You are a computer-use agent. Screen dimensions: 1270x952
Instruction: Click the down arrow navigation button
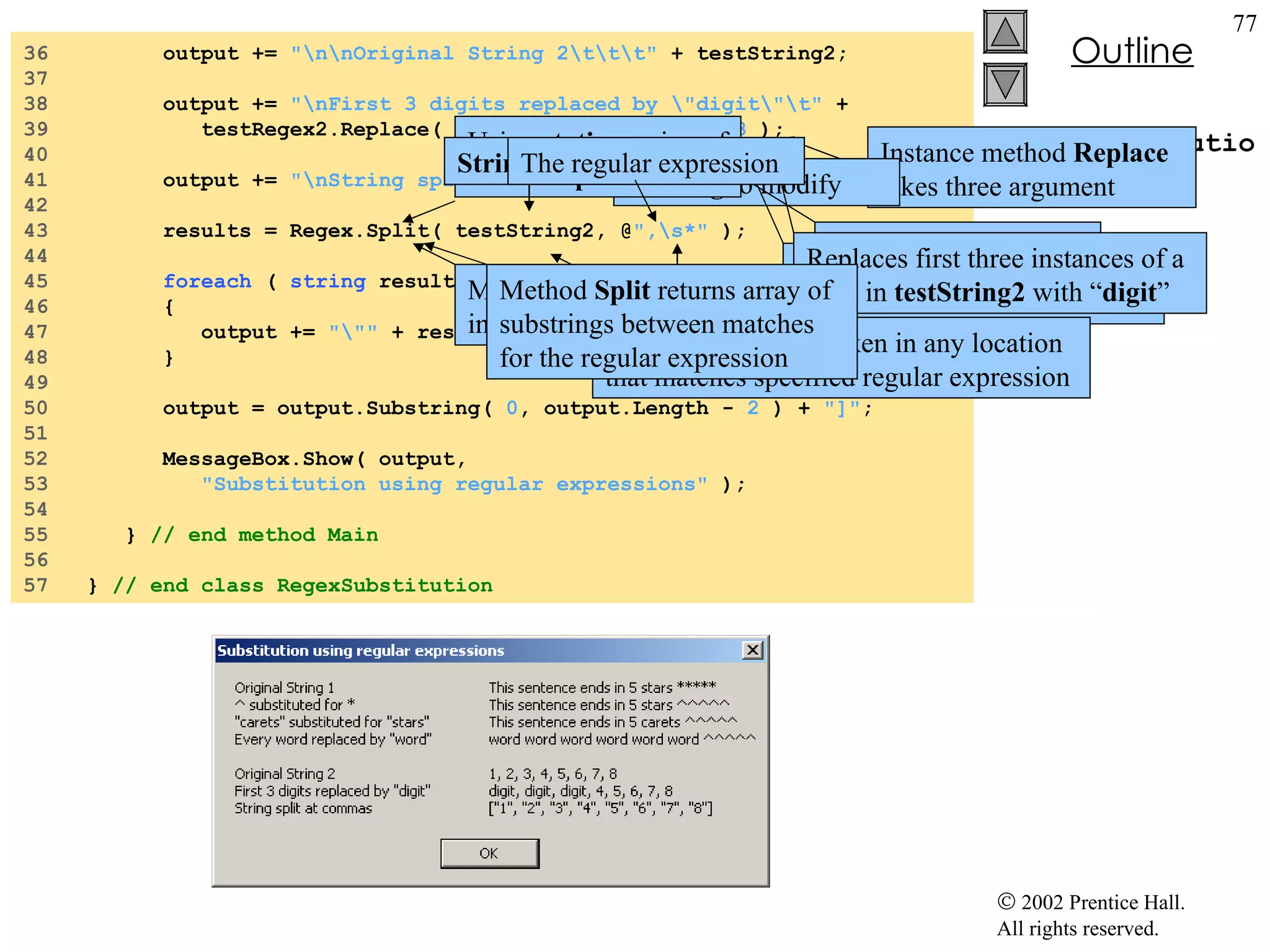point(1005,84)
